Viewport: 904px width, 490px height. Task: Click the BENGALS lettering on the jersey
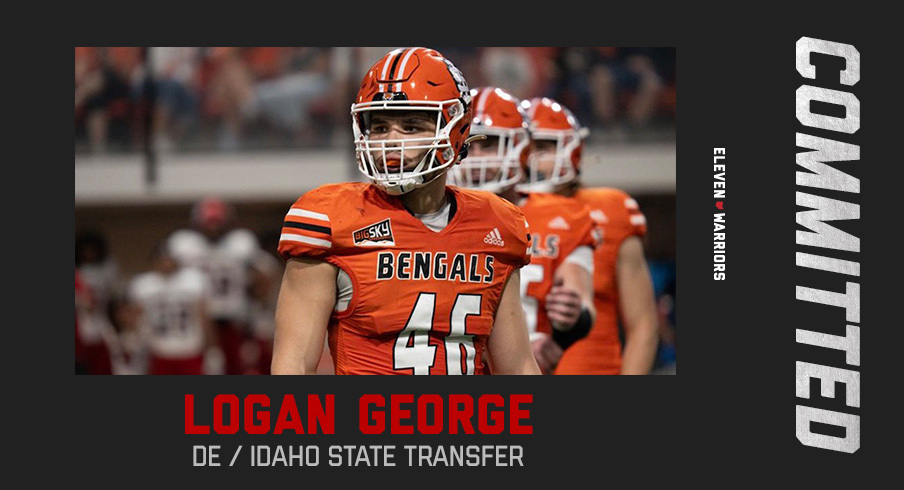pos(435,267)
